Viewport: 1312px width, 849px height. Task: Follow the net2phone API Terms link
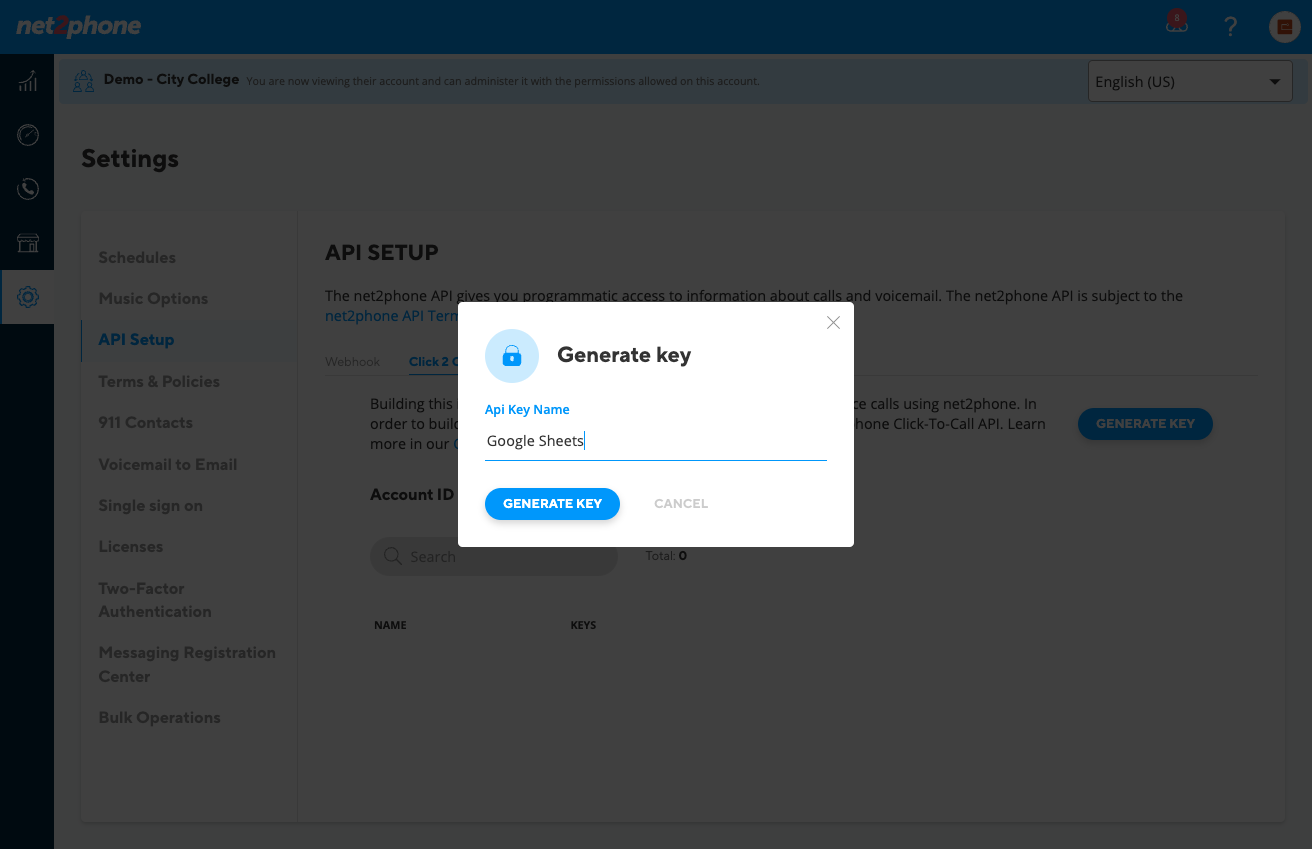point(391,316)
